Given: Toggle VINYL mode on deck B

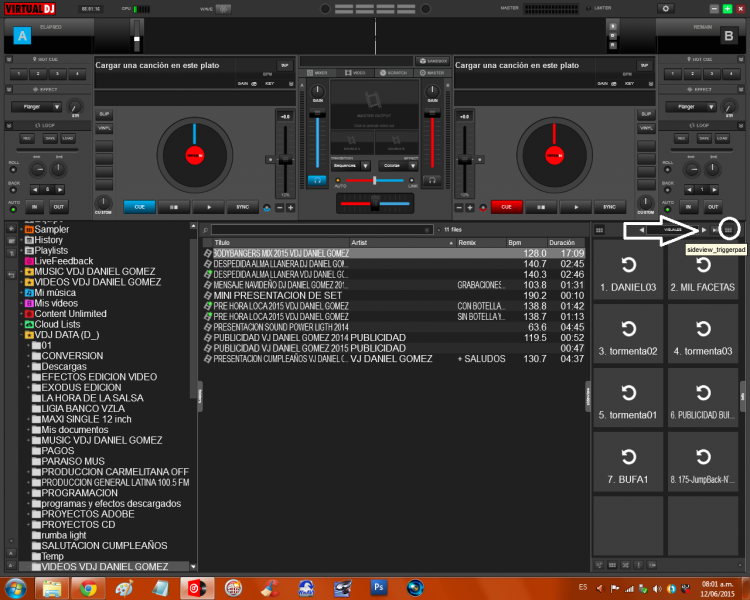Looking at the screenshot, I should coord(646,128).
